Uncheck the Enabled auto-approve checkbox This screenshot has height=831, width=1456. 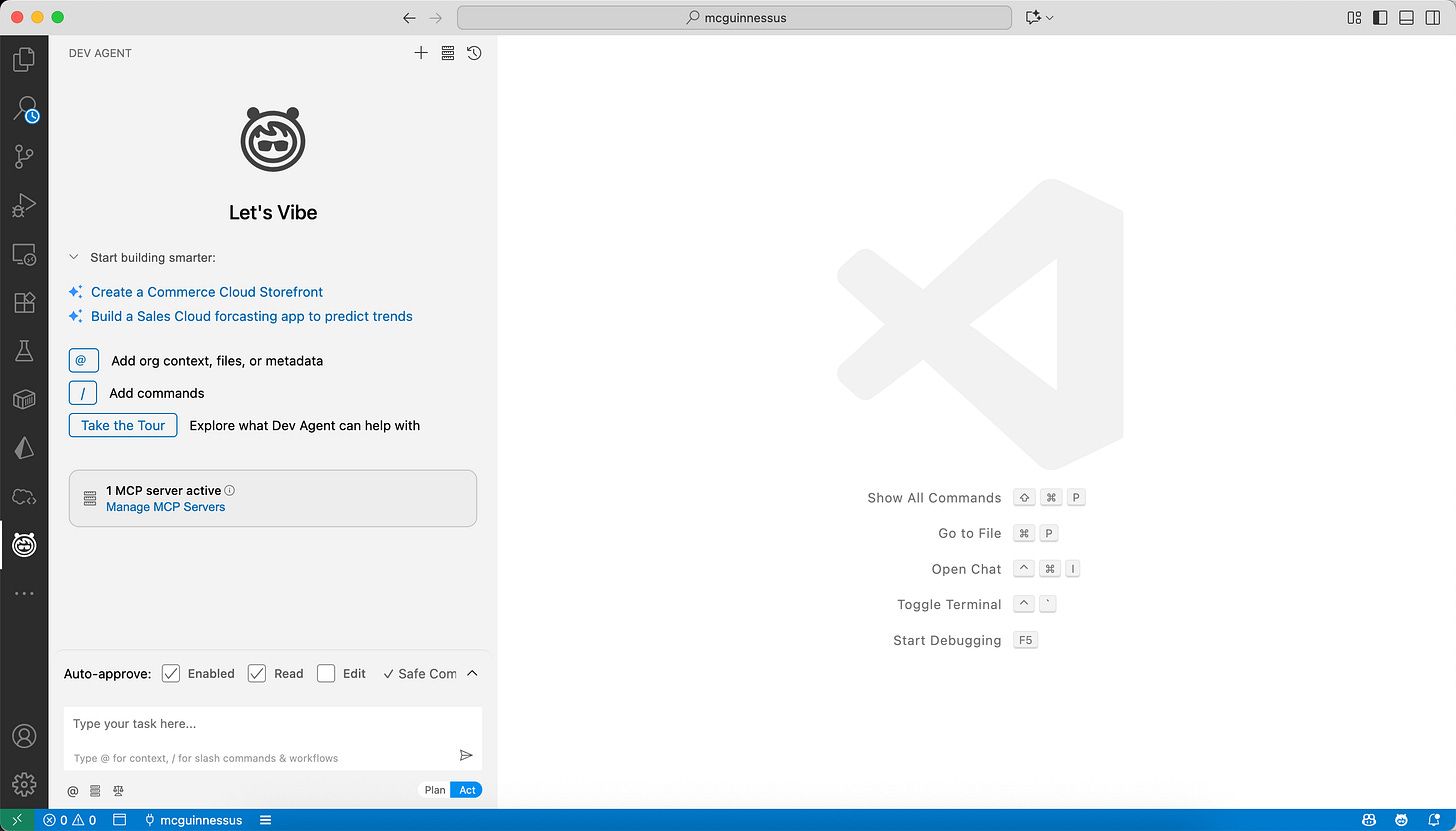[x=171, y=673]
